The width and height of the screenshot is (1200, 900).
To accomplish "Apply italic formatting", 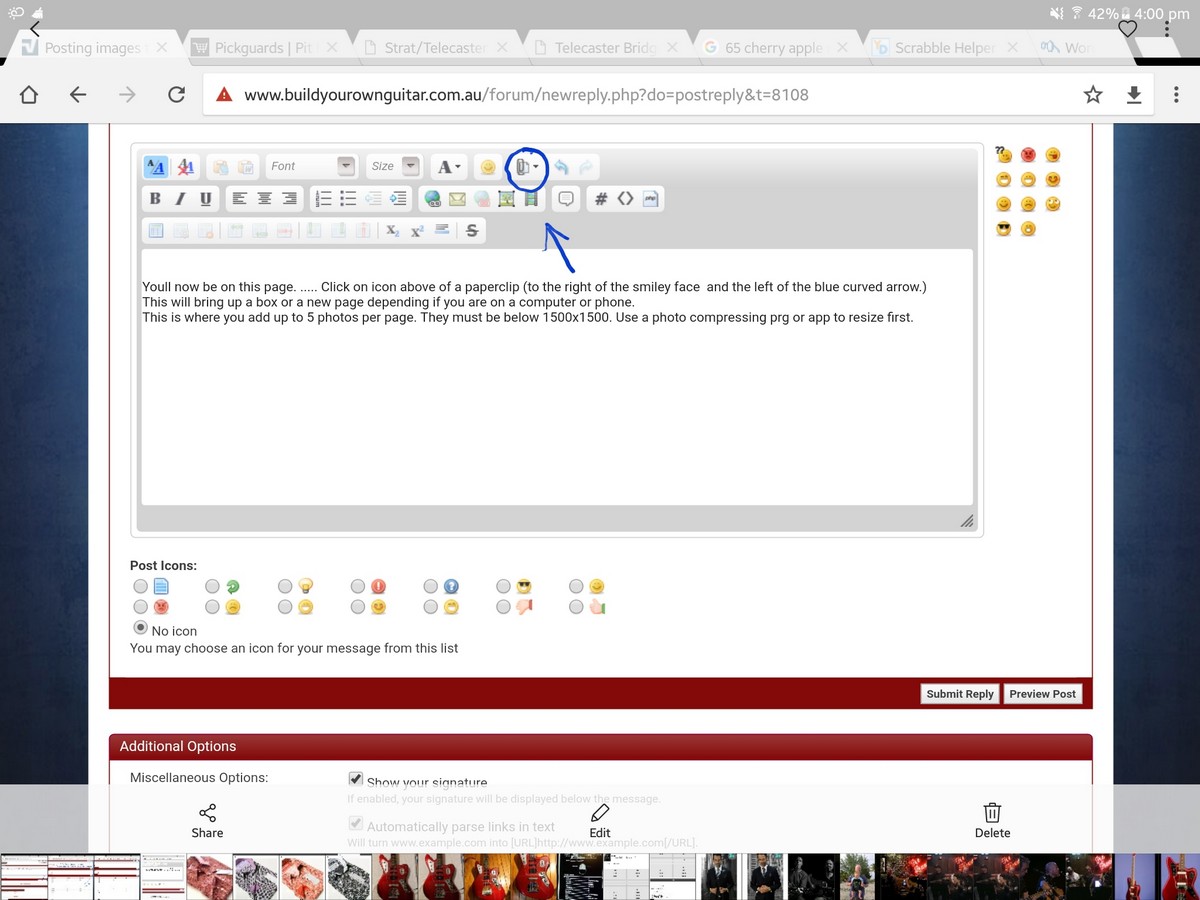I will pos(180,199).
